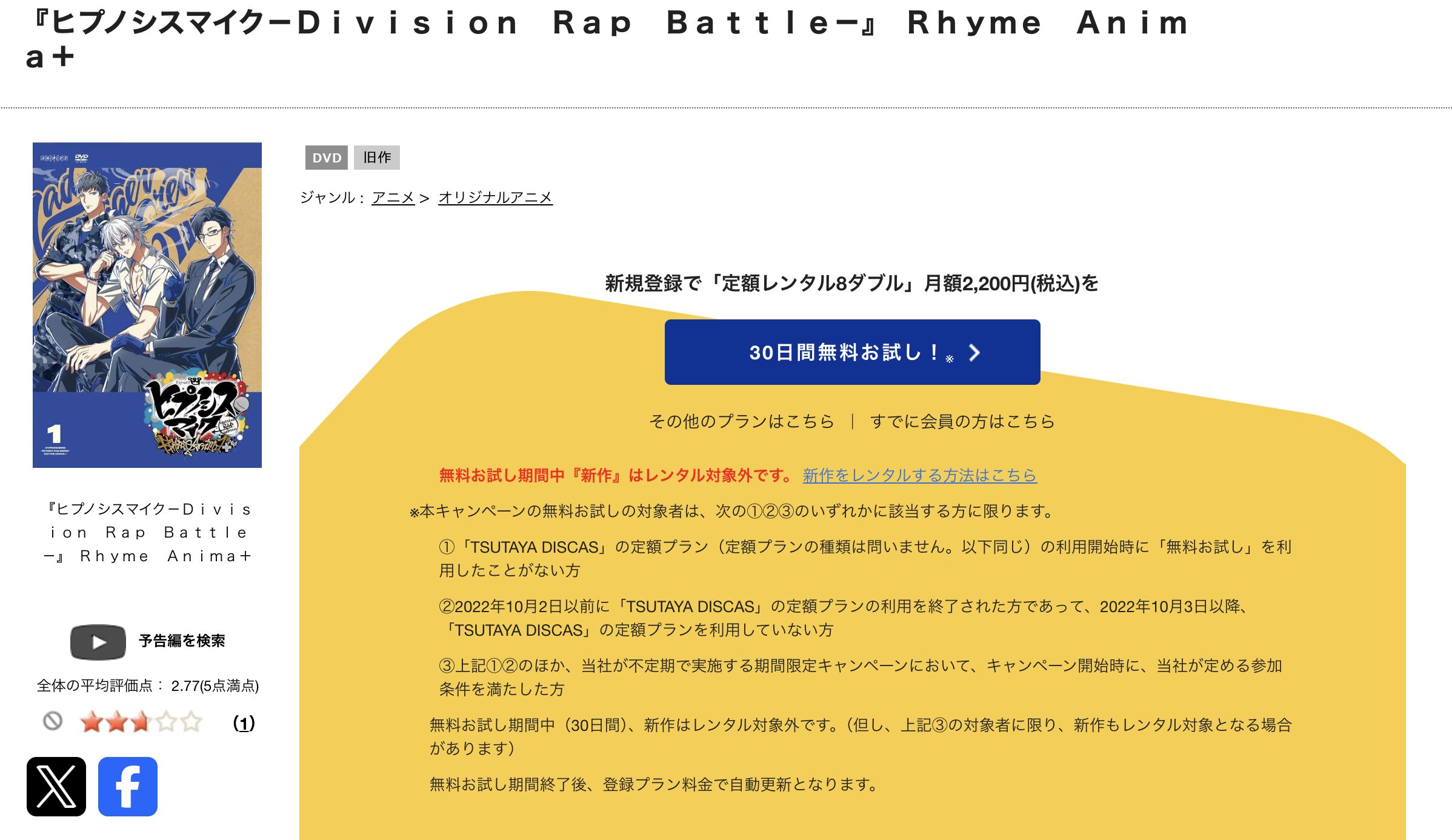Image resolution: width=1452 pixels, height=840 pixels.
Task: Rate three stars
Action: click(x=141, y=721)
